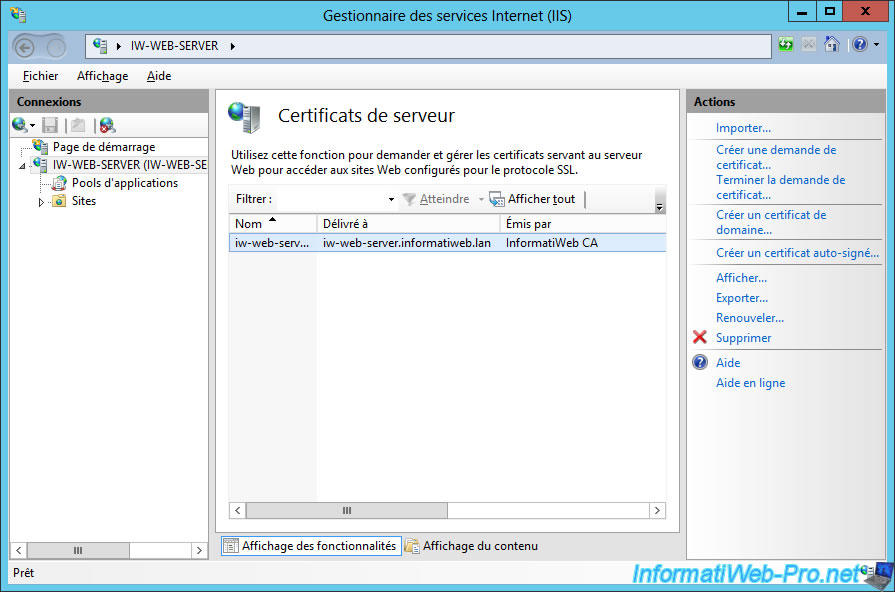Click the red X Supprimer icon
Image resolution: width=895 pixels, height=592 pixels.
pyautogui.click(x=700, y=338)
